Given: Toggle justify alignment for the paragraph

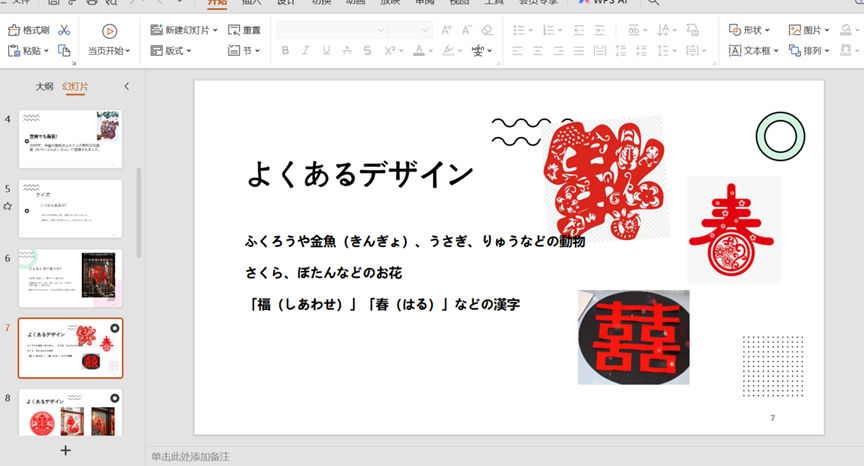Looking at the screenshot, I should click(x=579, y=51).
